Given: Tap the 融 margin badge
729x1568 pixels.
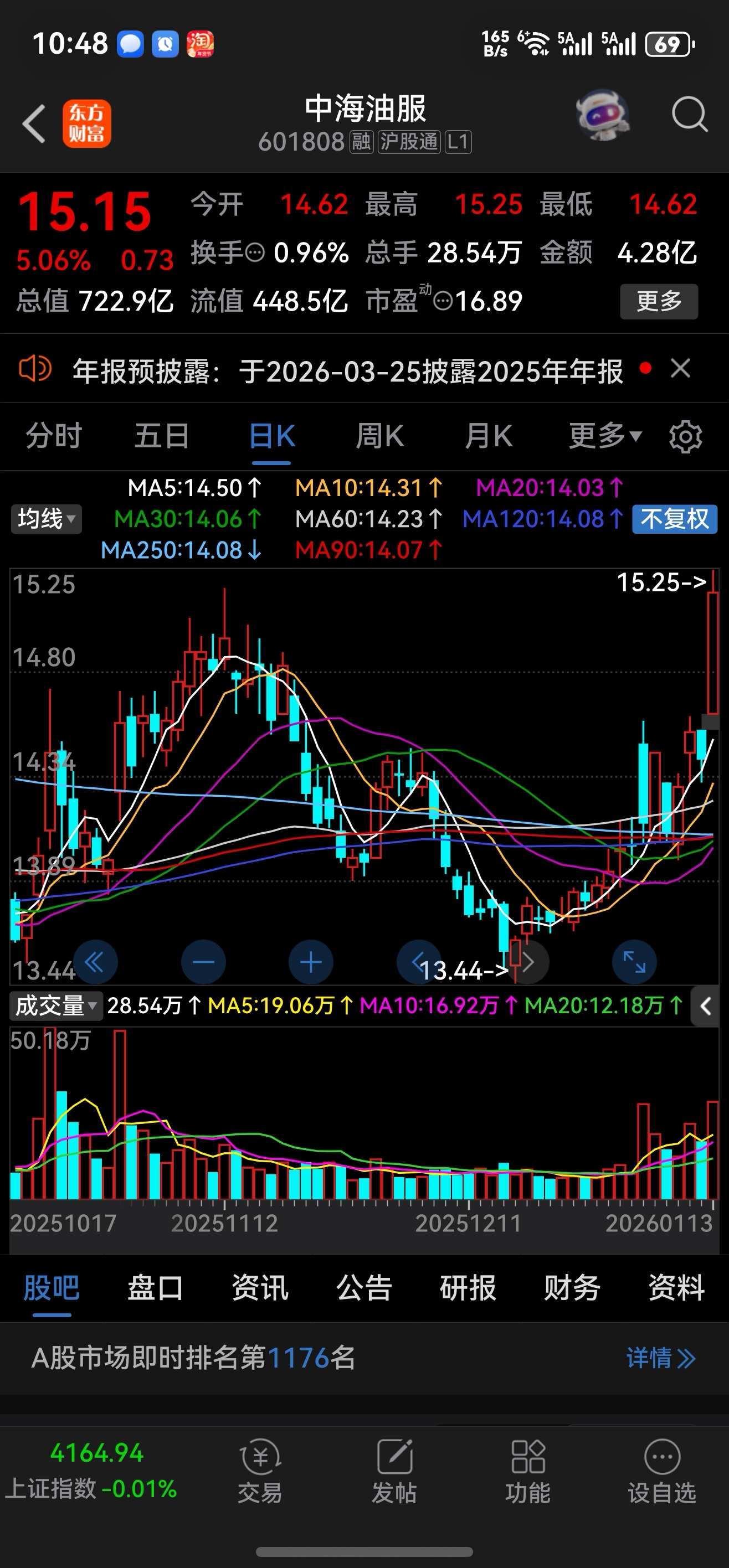Looking at the screenshot, I should pyautogui.click(x=361, y=142).
